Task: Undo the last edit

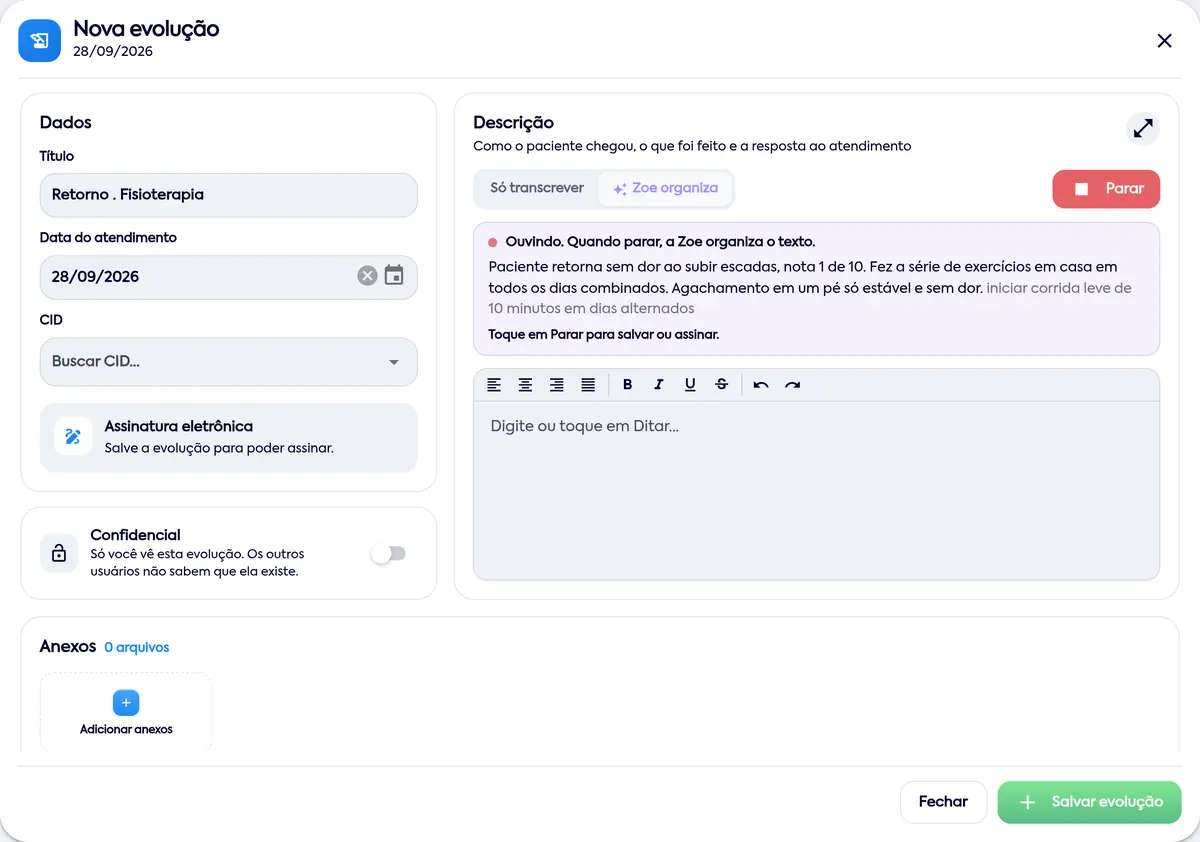Action: coord(761,385)
